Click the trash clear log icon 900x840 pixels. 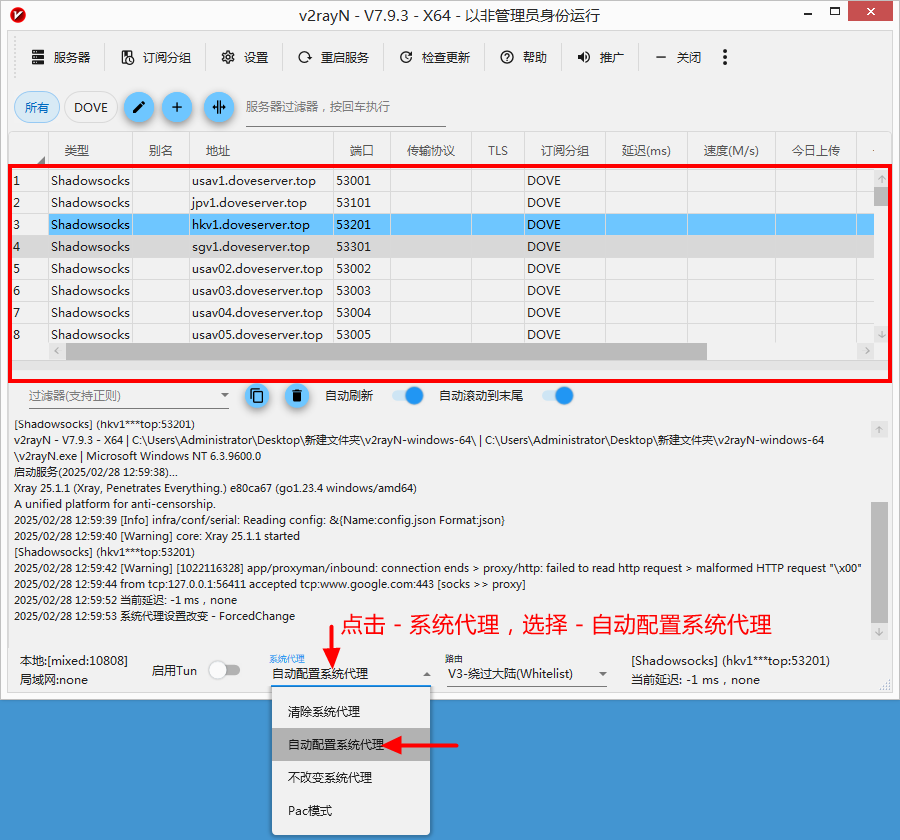point(297,396)
